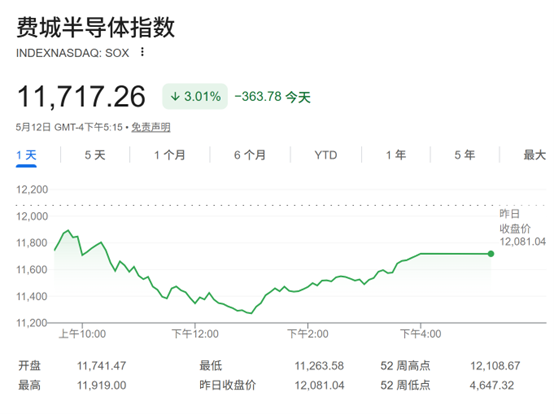Click the 52 周高点 value 12,108.67
Screen dimensions: 554x414
tap(495, 366)
